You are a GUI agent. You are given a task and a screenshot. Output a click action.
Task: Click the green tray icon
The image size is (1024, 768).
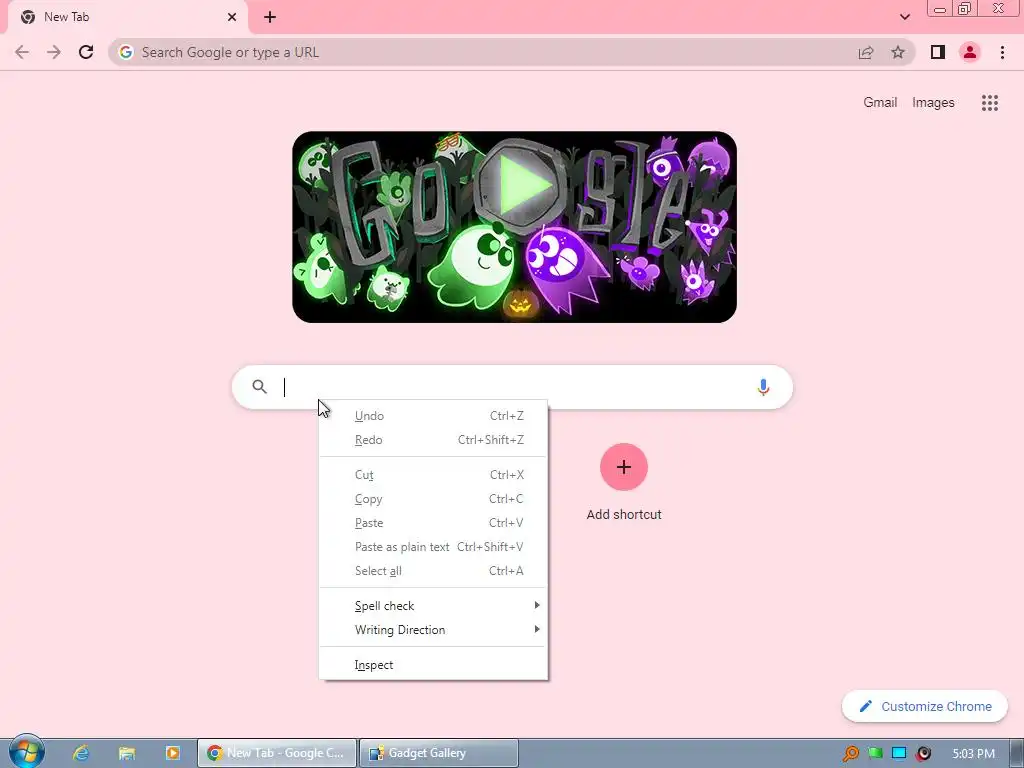tap(875, 754)
